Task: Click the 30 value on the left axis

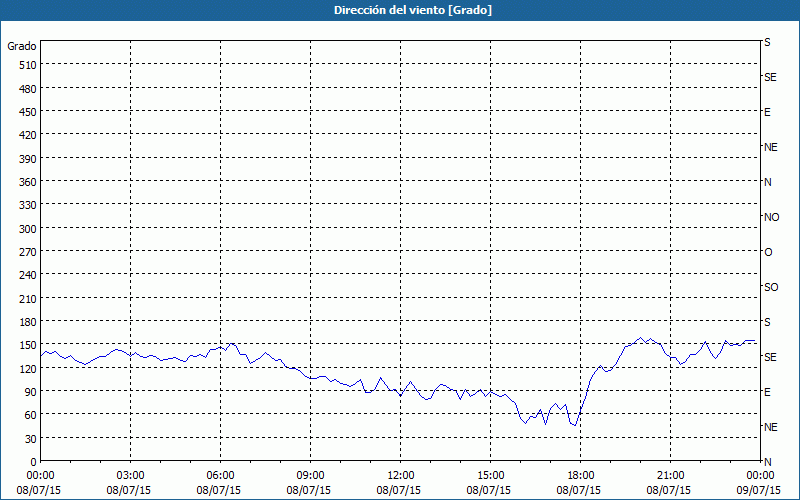Action: pyautogui.click(x=31, y=439)
